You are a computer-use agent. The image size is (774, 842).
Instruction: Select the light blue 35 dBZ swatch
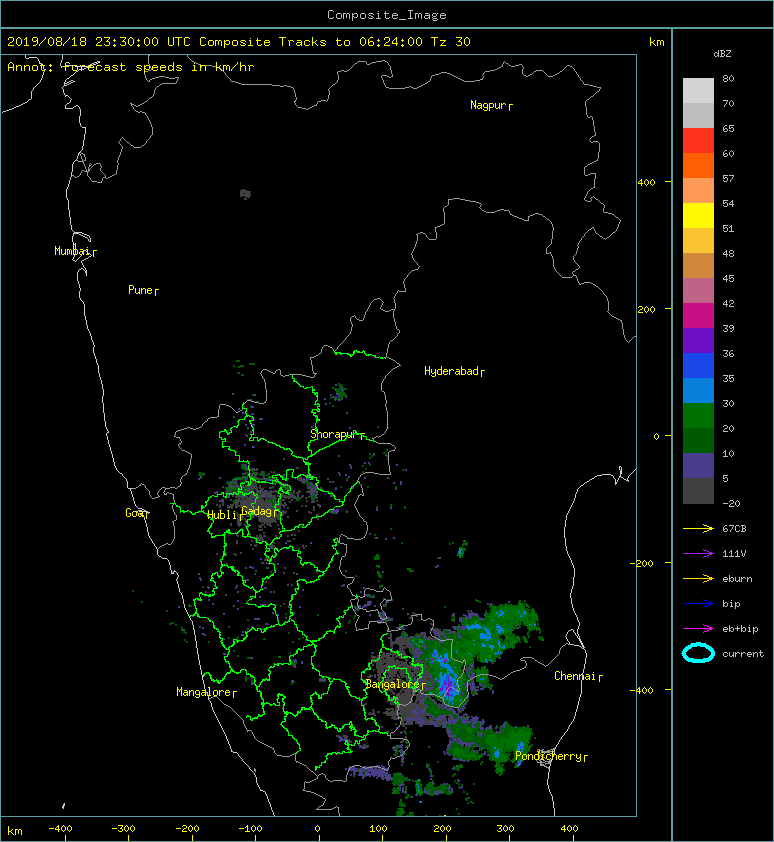click(x=698, y=390)
